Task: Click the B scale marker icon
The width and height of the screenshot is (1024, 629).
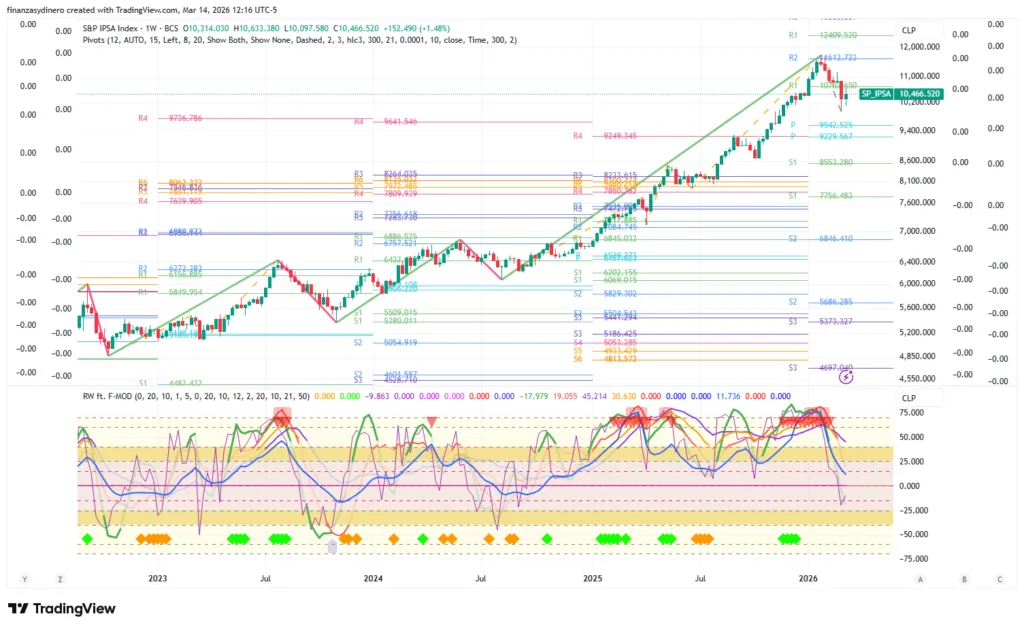Action: pyautogui.click(x=964, y=578)
